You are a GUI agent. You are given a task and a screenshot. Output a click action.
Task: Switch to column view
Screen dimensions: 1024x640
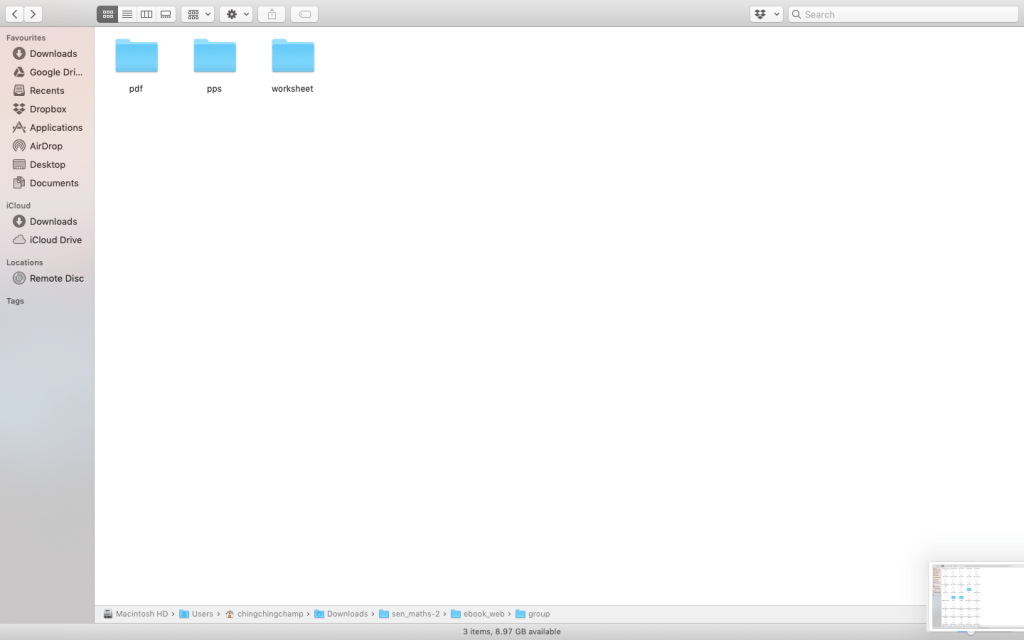coord(146,14)
